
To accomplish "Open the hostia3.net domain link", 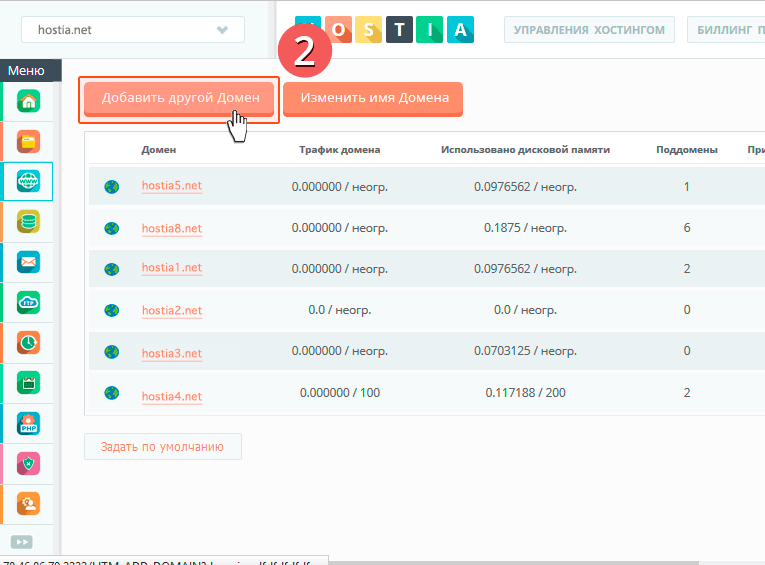I will [172, 353].
